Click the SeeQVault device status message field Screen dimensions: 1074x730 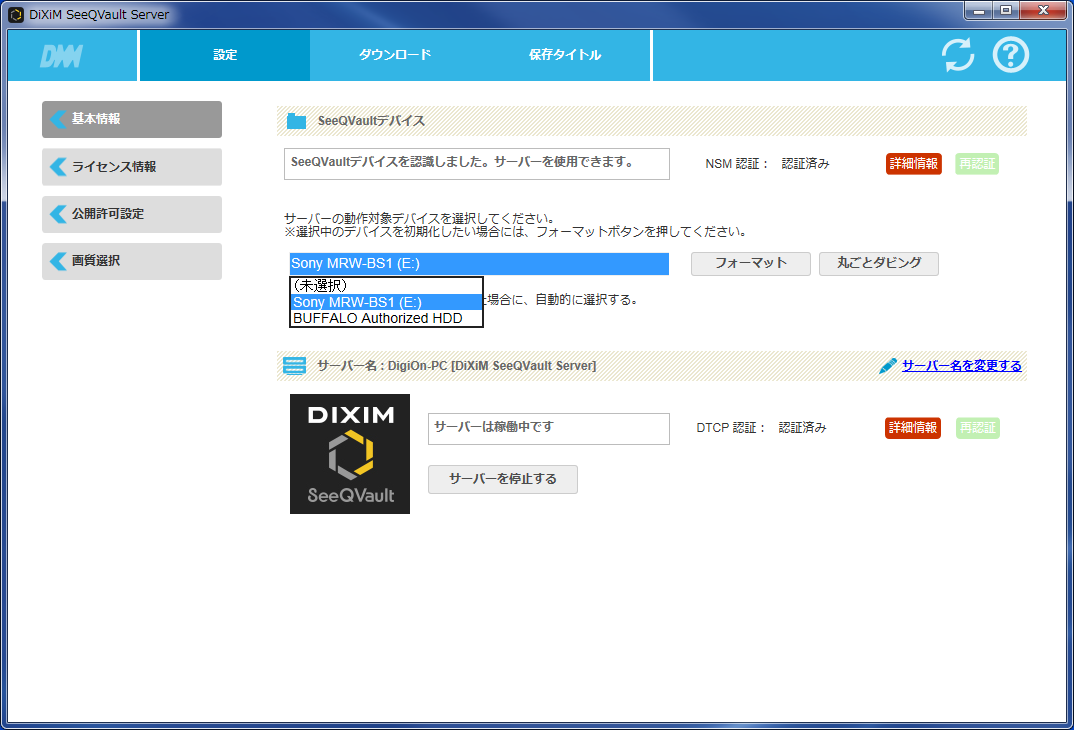pyautogui.click(x=477, y=164)
